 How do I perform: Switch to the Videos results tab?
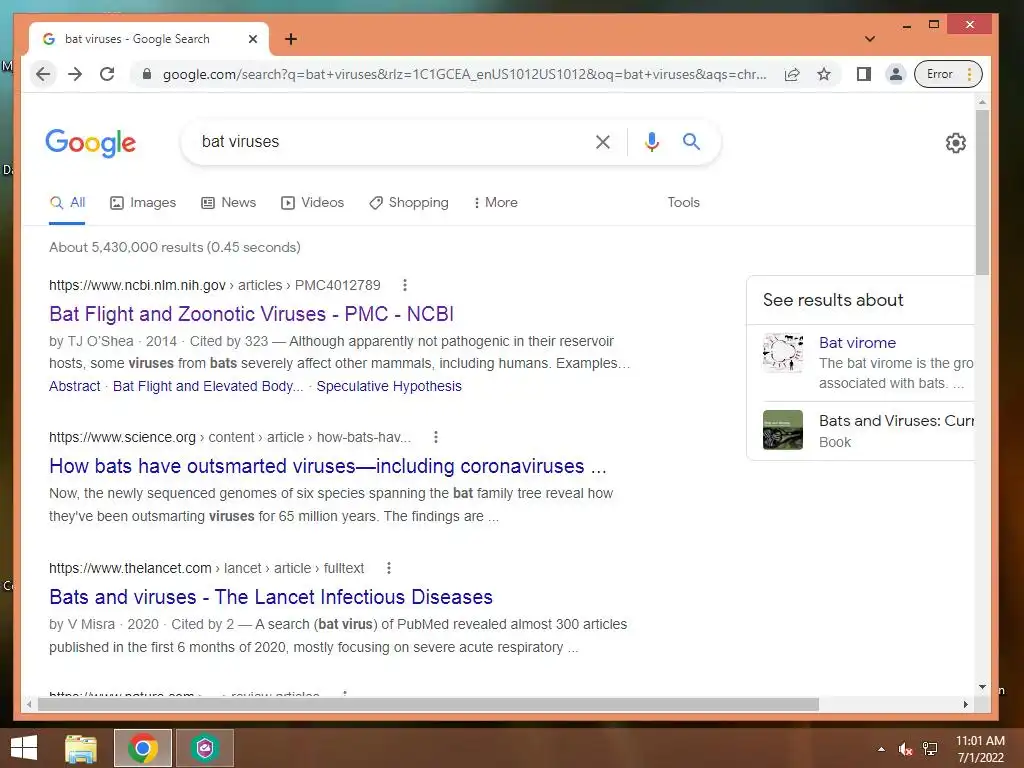pos(312,202)
